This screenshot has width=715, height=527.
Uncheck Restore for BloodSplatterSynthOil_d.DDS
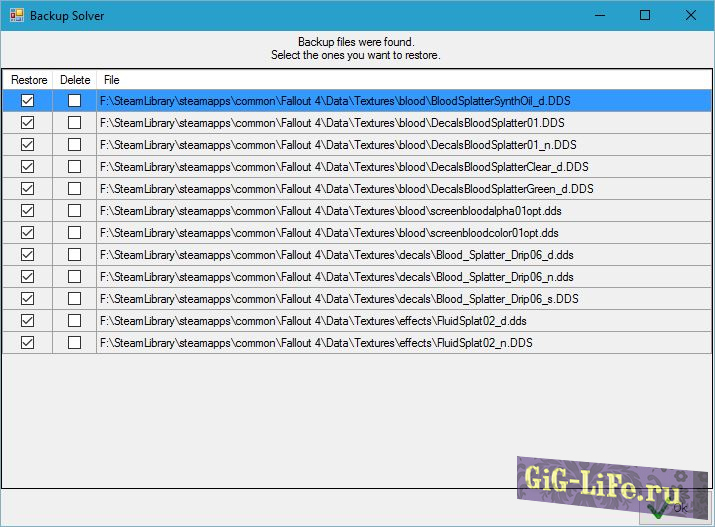coord(27,100)
